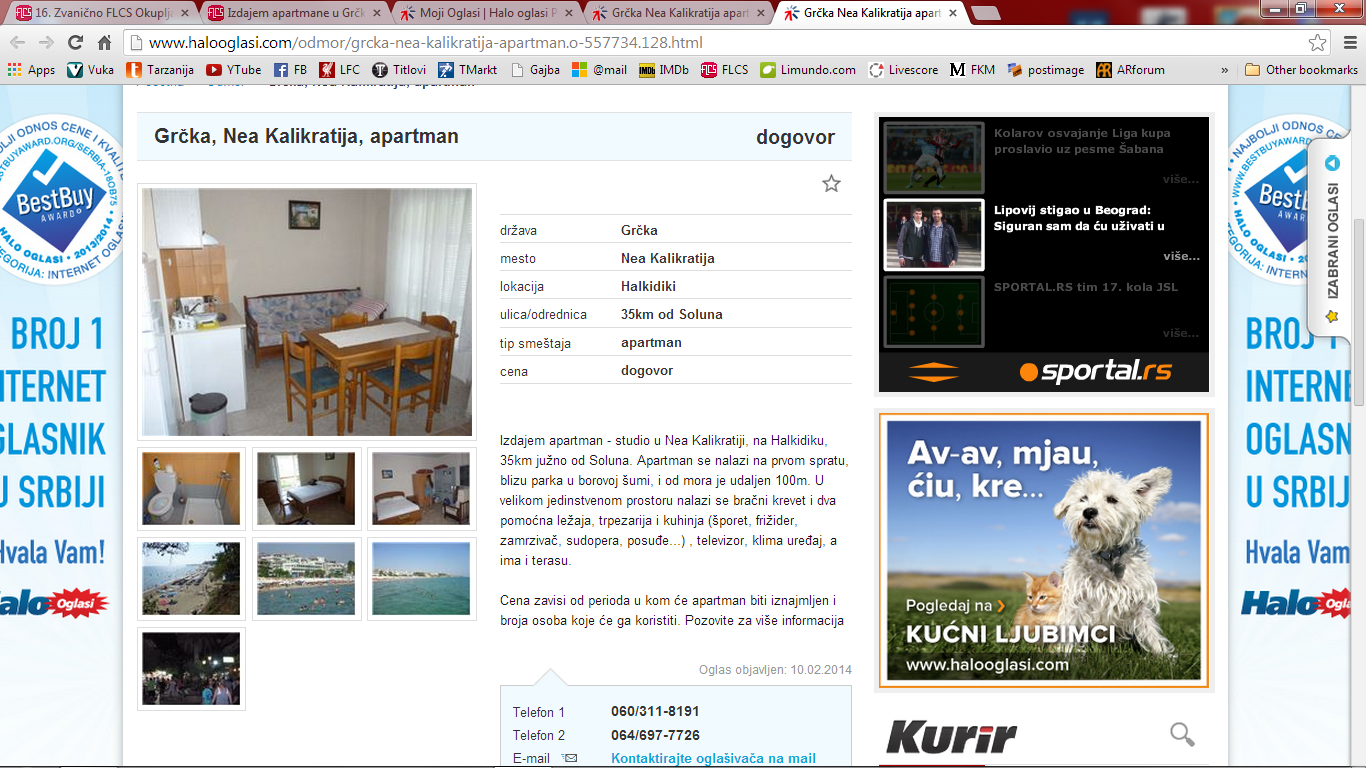
Task: Open the Vuka bookmark
Action: pyautogui.click(x=91, y=70)
